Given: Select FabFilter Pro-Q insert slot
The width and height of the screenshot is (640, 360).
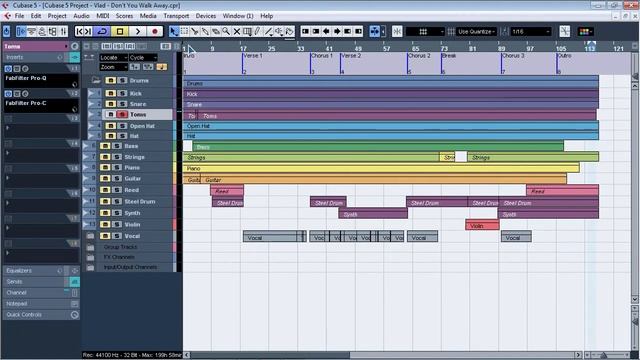Looking at the screenshot, I should point(41,80).
